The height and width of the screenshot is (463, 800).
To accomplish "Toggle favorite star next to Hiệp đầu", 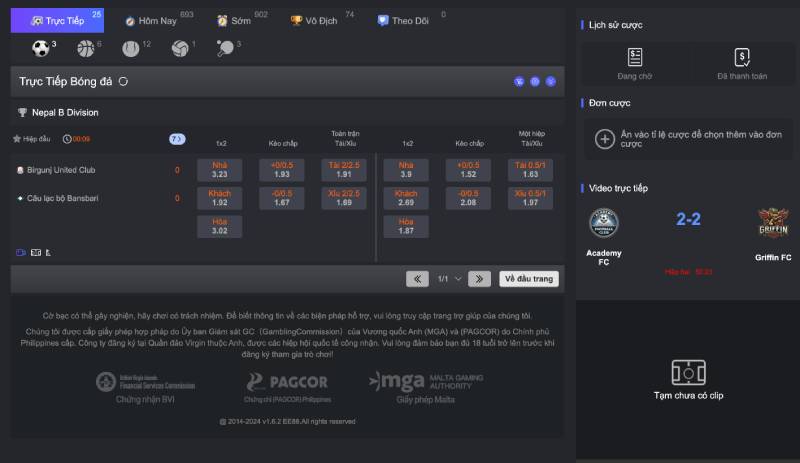I will pos(17,139).
